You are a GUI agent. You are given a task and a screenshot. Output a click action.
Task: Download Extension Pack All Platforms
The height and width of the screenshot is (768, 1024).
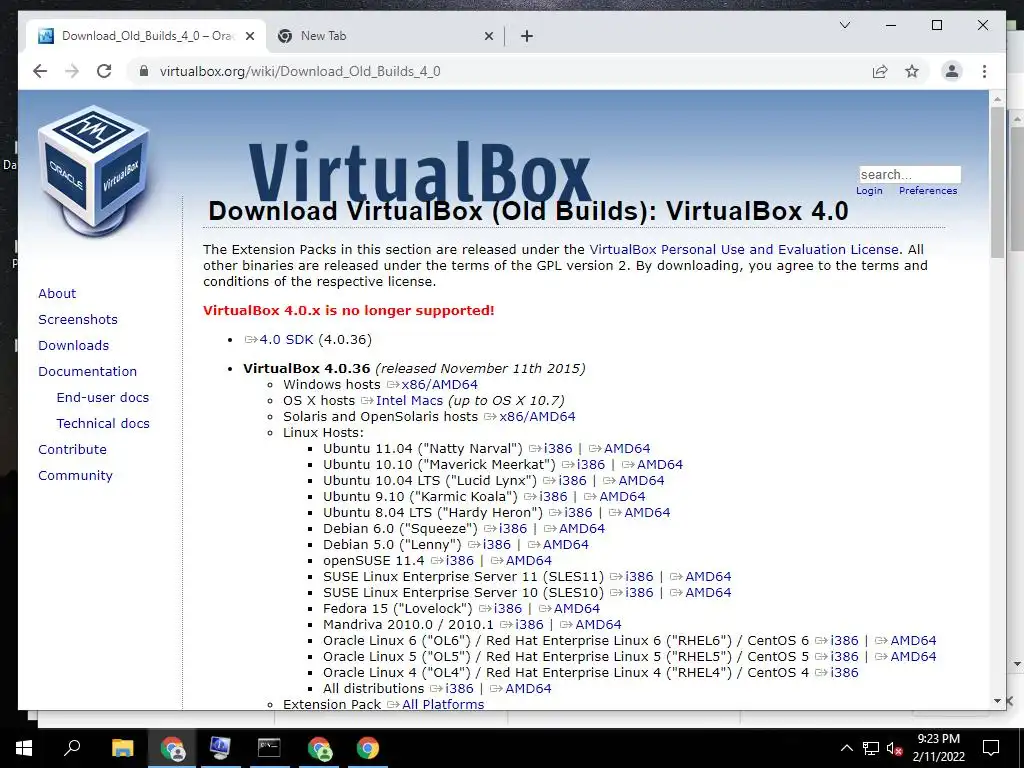click(x=443, y=705)
